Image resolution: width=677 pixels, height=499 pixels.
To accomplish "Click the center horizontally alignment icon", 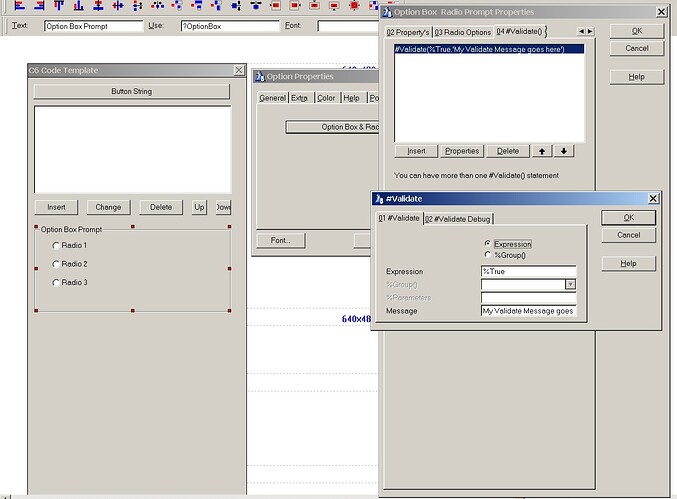I will tap(118, 5).
